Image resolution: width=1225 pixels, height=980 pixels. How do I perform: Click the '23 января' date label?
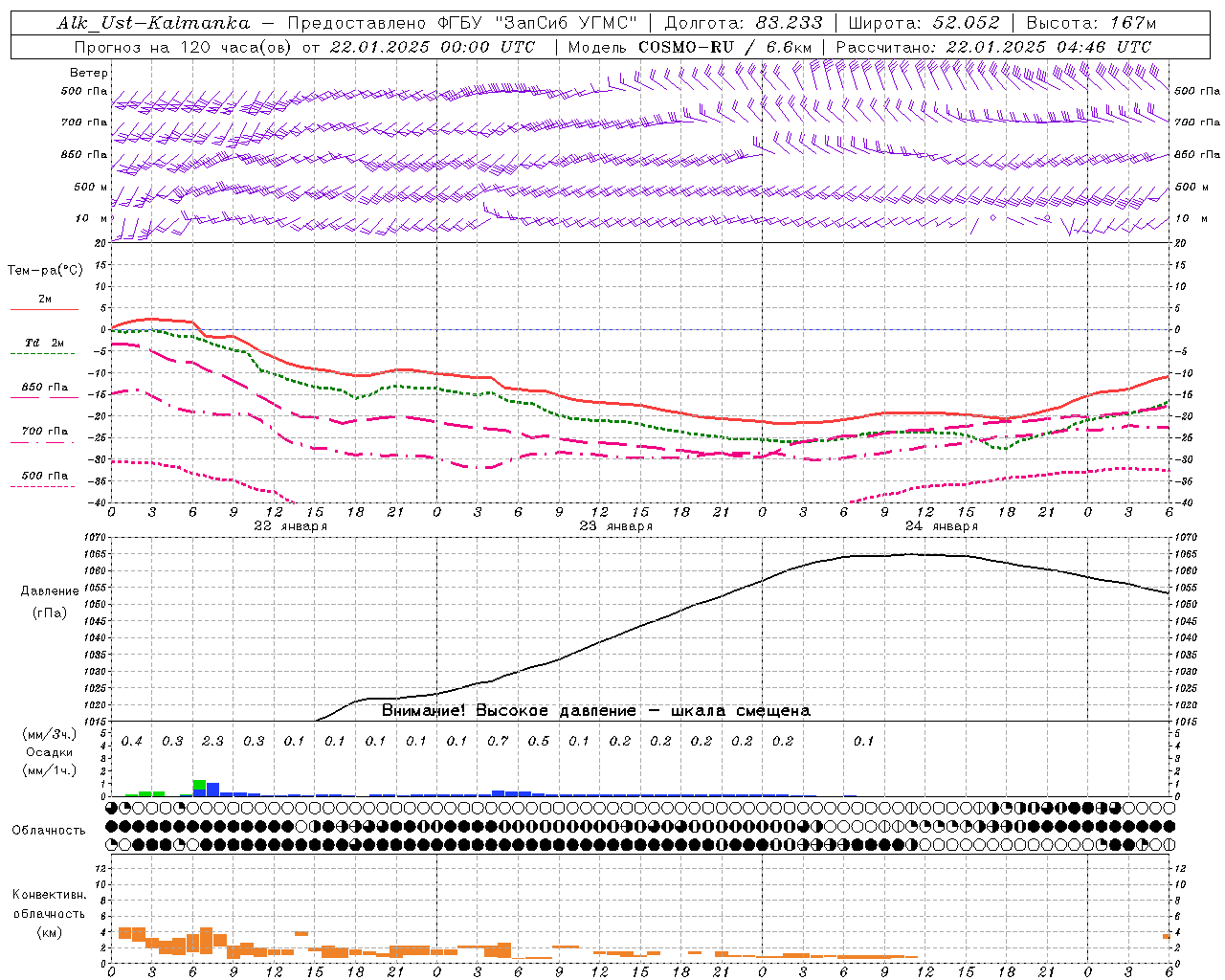point(616,526)
